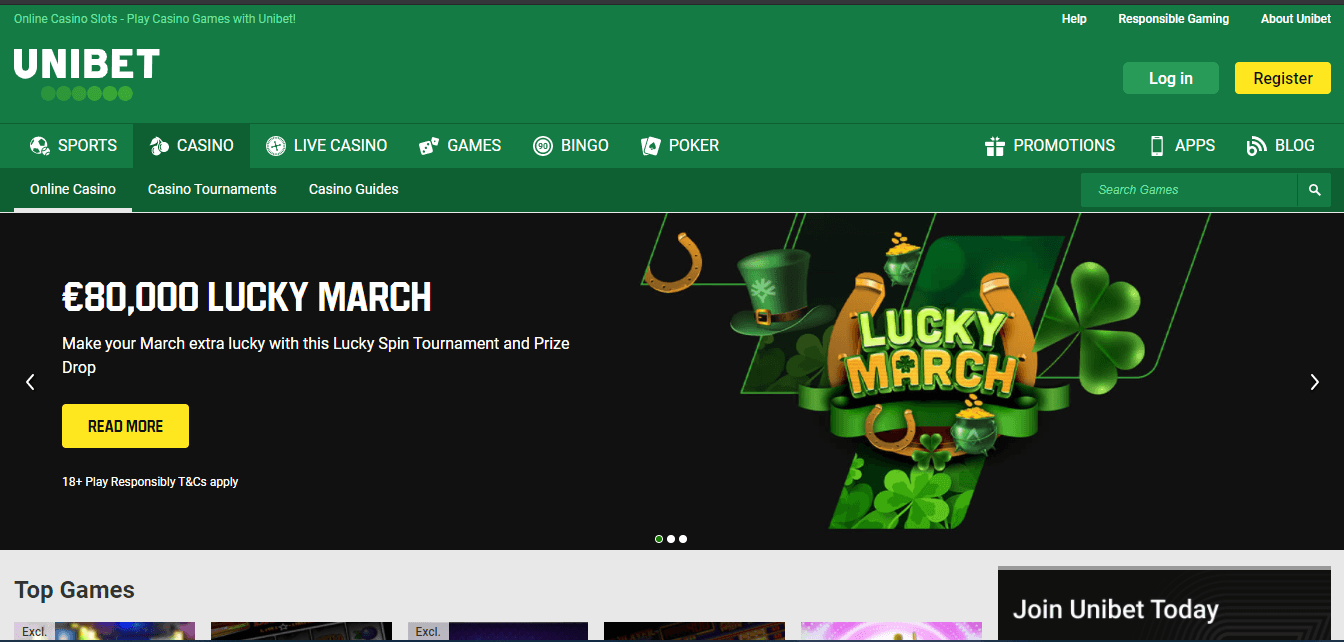
Task: Go to Live Casino
Action: pos(327,146)
